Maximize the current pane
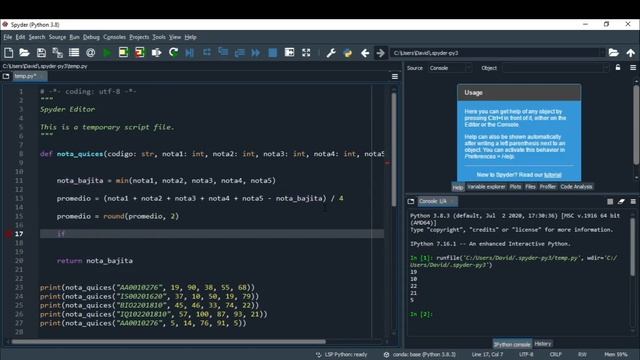This screenshot has height=360, width=640. click(289, 53)
